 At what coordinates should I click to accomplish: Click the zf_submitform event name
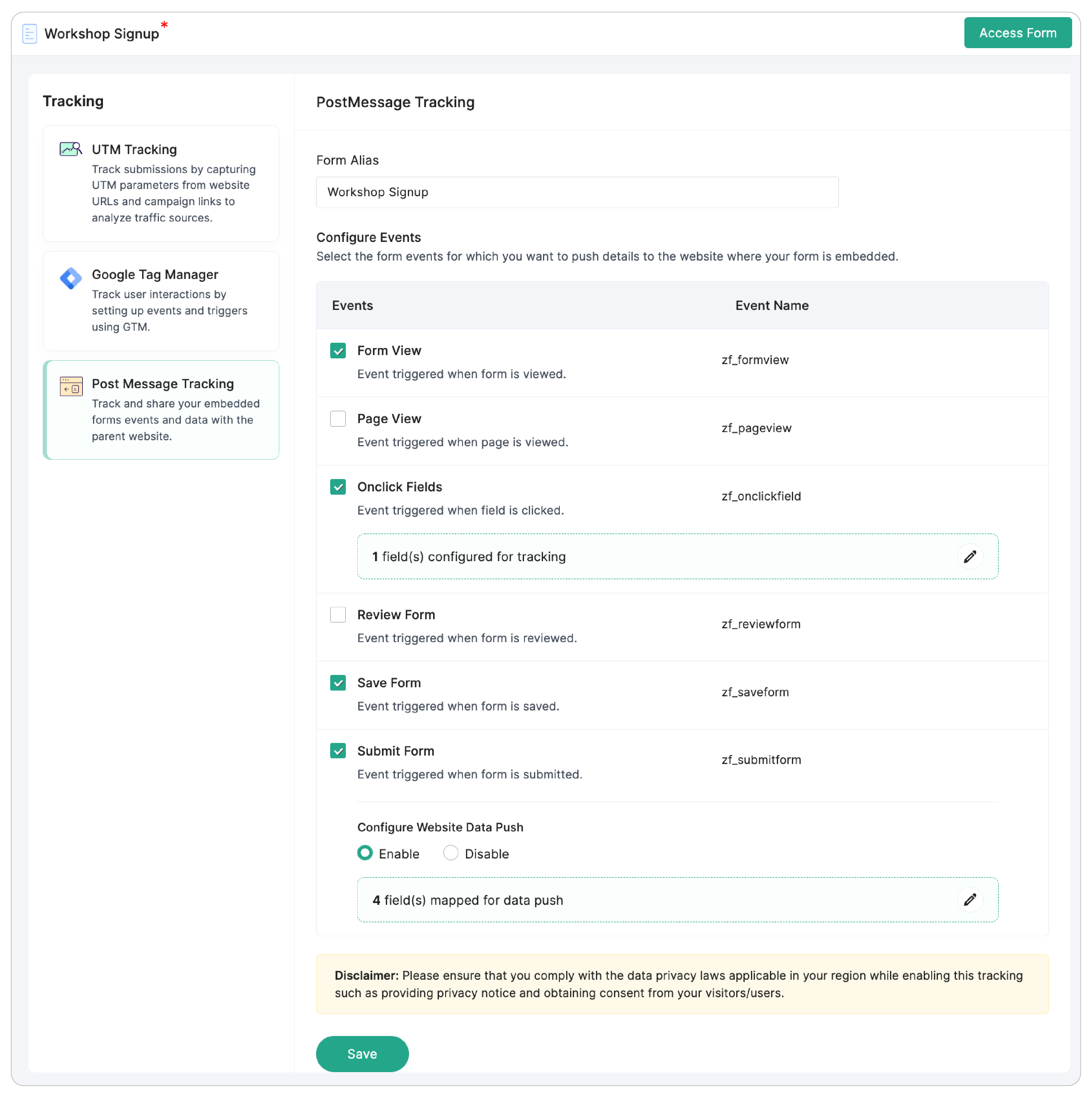761,760
